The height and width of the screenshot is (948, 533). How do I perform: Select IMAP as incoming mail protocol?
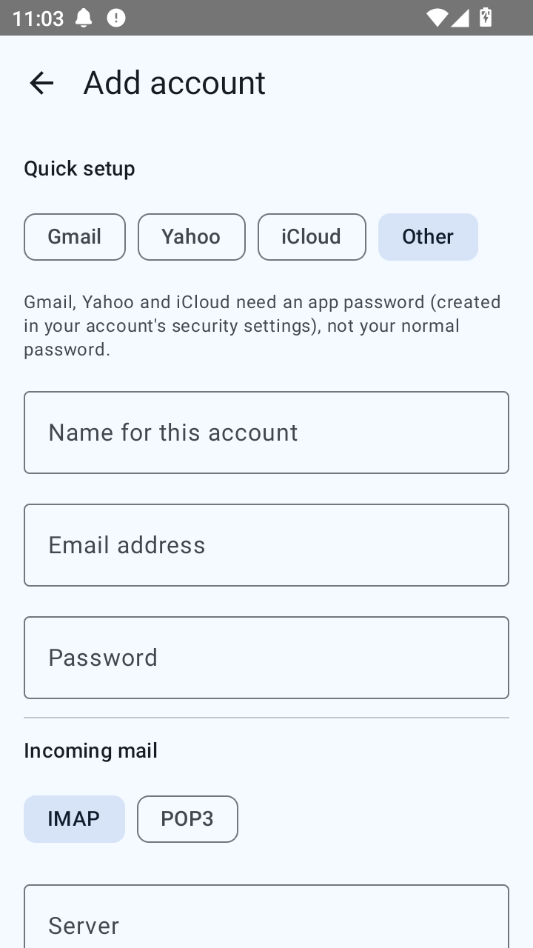click(x=74, y=819)
